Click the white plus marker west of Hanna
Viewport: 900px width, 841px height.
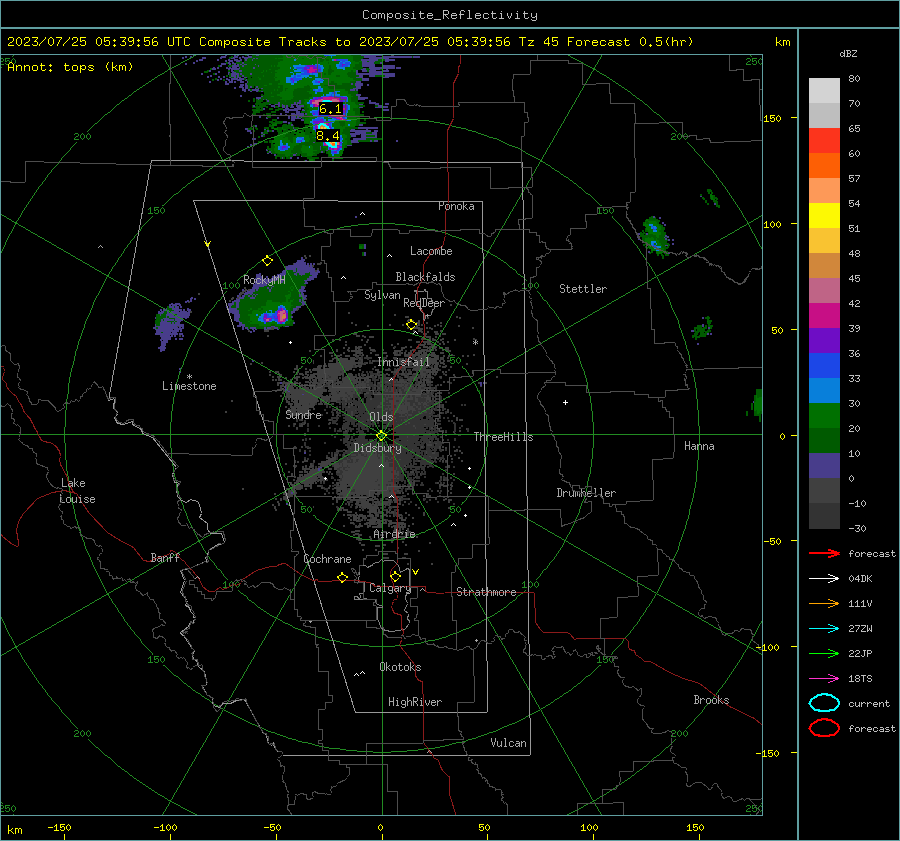click(565, 402)
